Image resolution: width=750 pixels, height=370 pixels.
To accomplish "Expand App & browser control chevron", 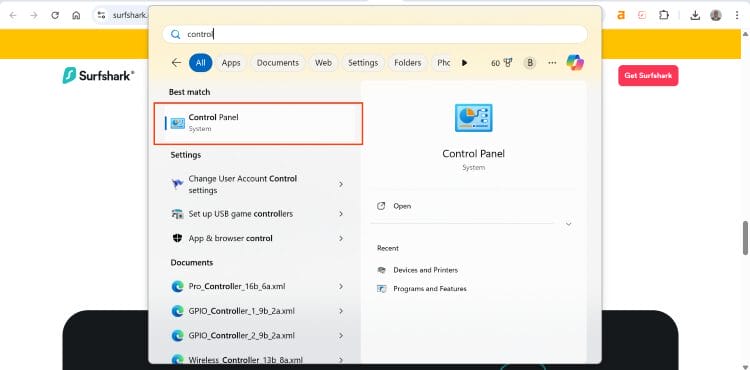I will point(341,238).
